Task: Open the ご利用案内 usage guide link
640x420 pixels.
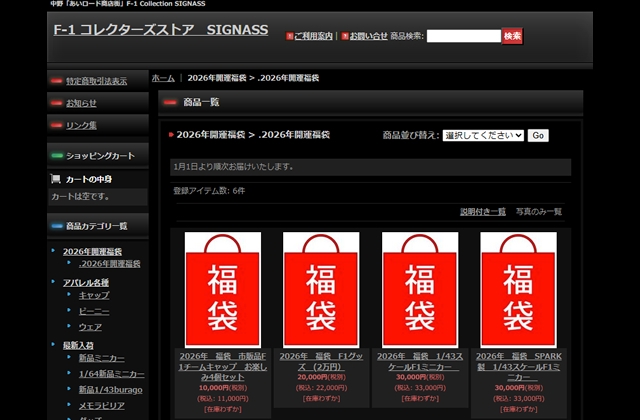Action: coord(313,36)
